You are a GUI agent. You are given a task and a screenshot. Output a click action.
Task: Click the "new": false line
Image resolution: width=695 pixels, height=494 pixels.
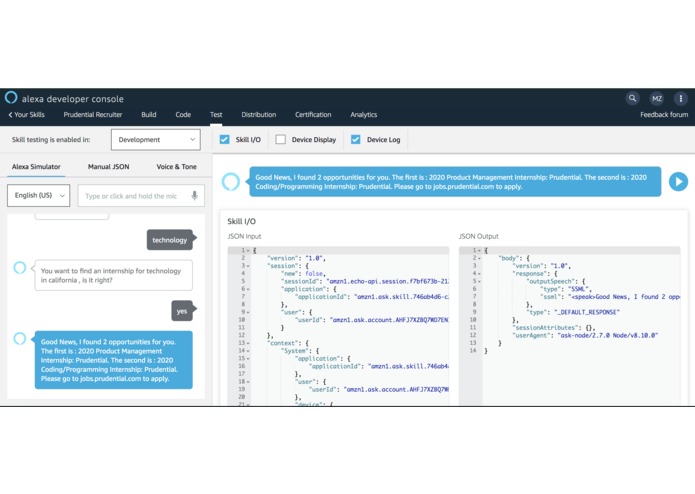(x=303, y=273)
